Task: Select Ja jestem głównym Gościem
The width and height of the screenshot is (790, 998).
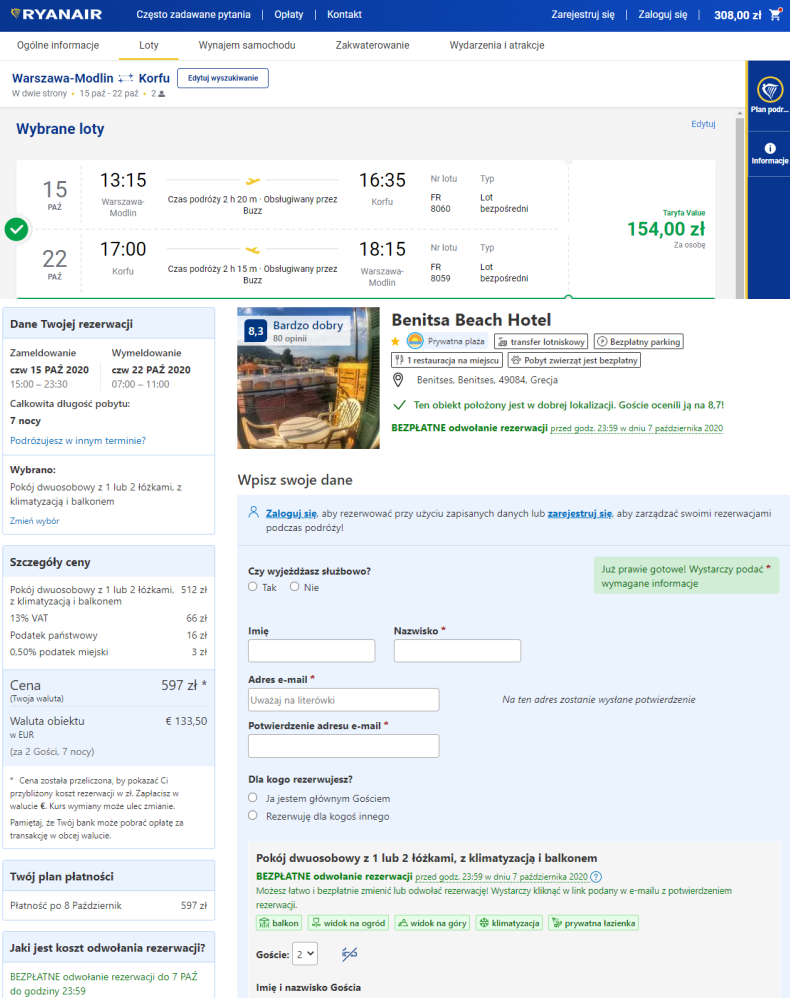Action: [253, 798]
